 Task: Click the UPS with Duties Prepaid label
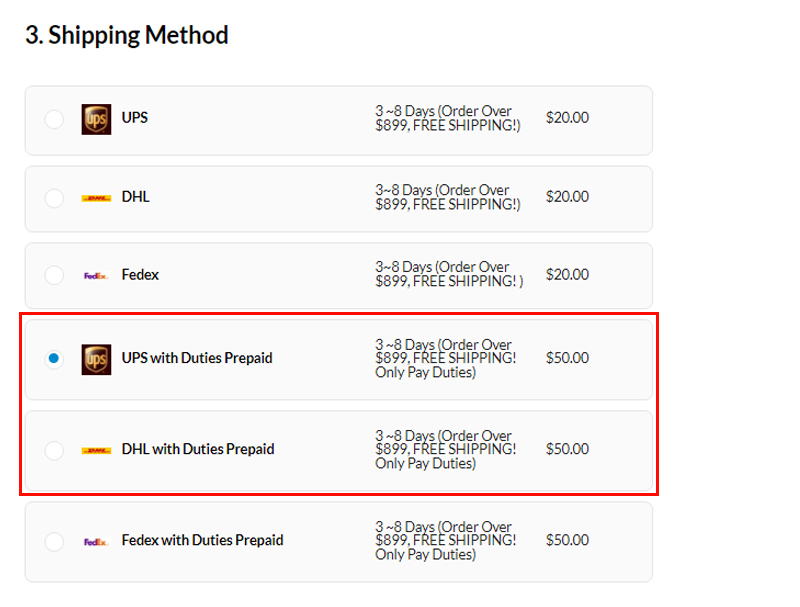pyautogui.click(x=197, y=358)
